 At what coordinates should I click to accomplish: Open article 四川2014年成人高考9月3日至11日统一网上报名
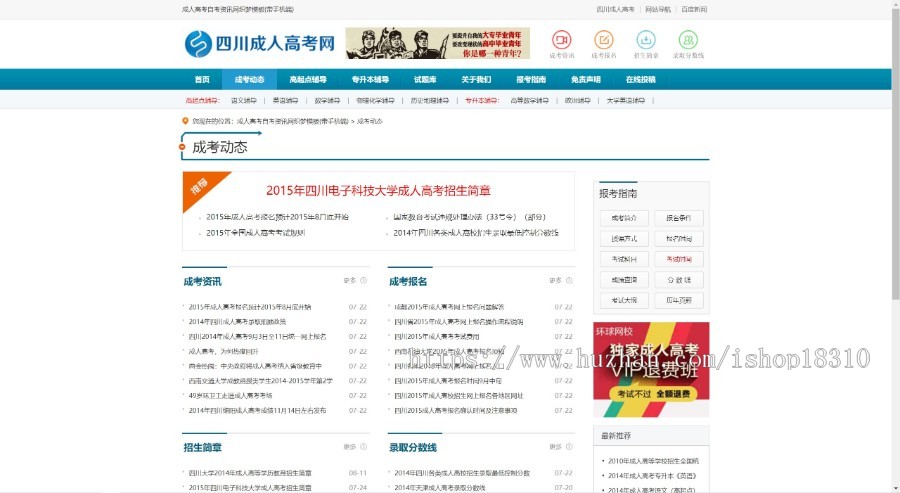257,336
